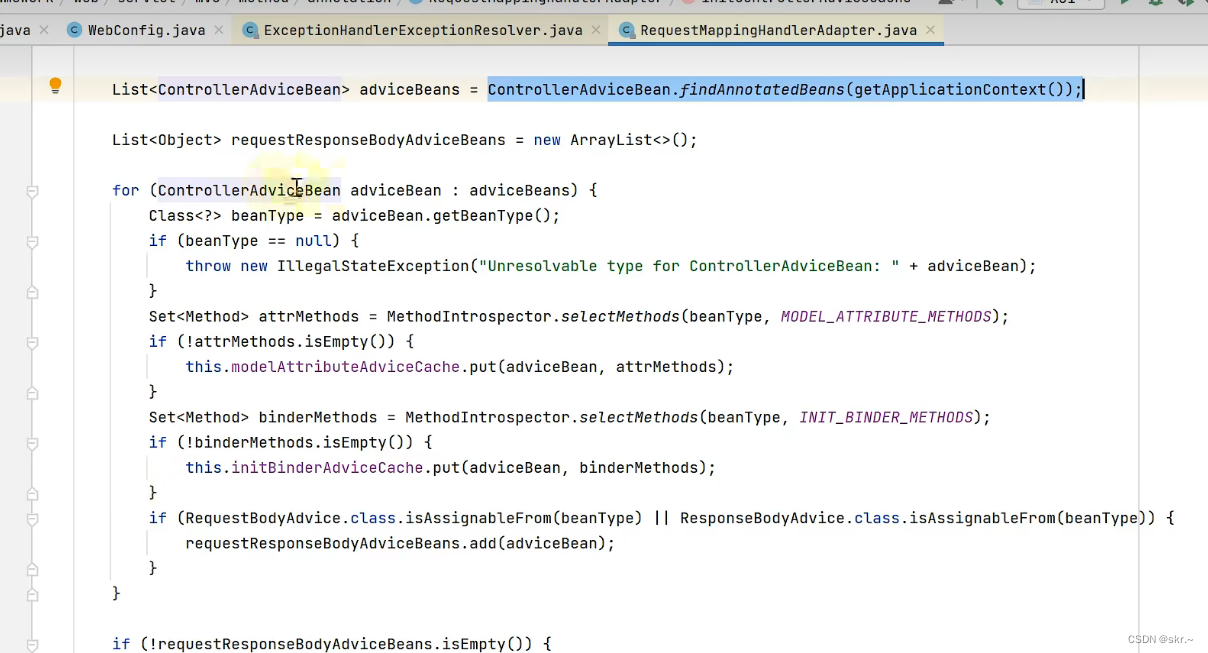Close the partially visible leftmost java tab

click(x=43, y=30)
